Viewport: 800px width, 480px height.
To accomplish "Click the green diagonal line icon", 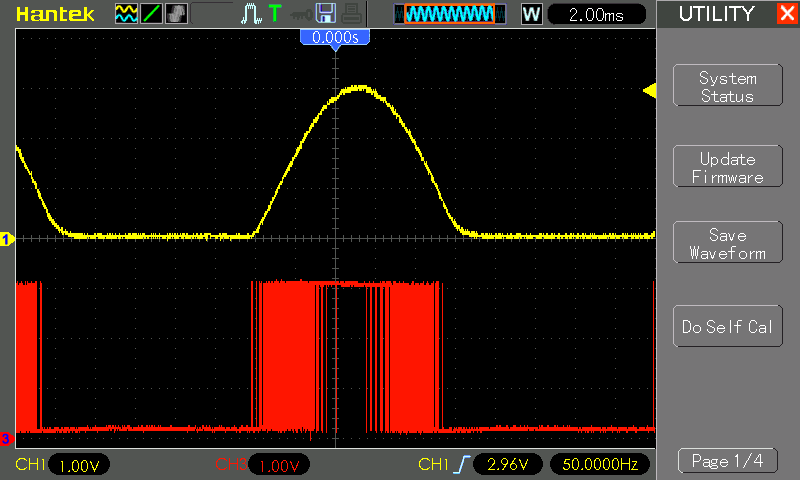I will [x=151, y=14].
